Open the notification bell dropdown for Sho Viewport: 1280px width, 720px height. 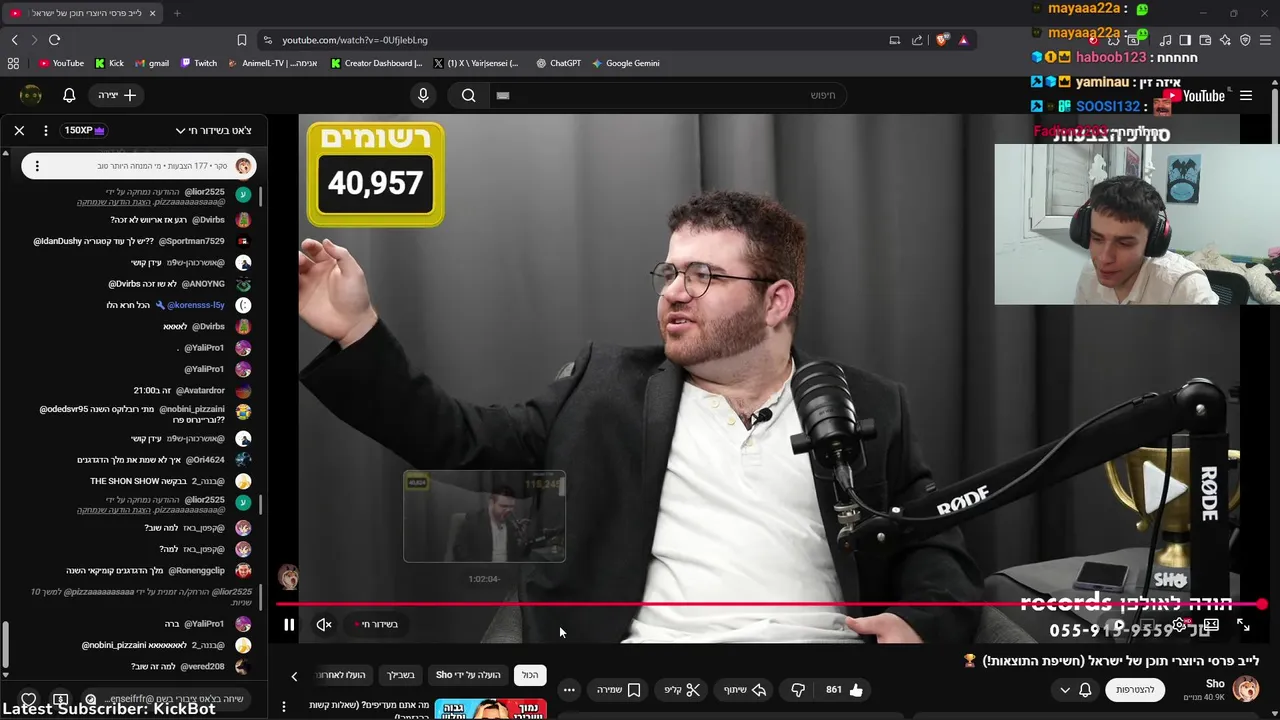1075,690
